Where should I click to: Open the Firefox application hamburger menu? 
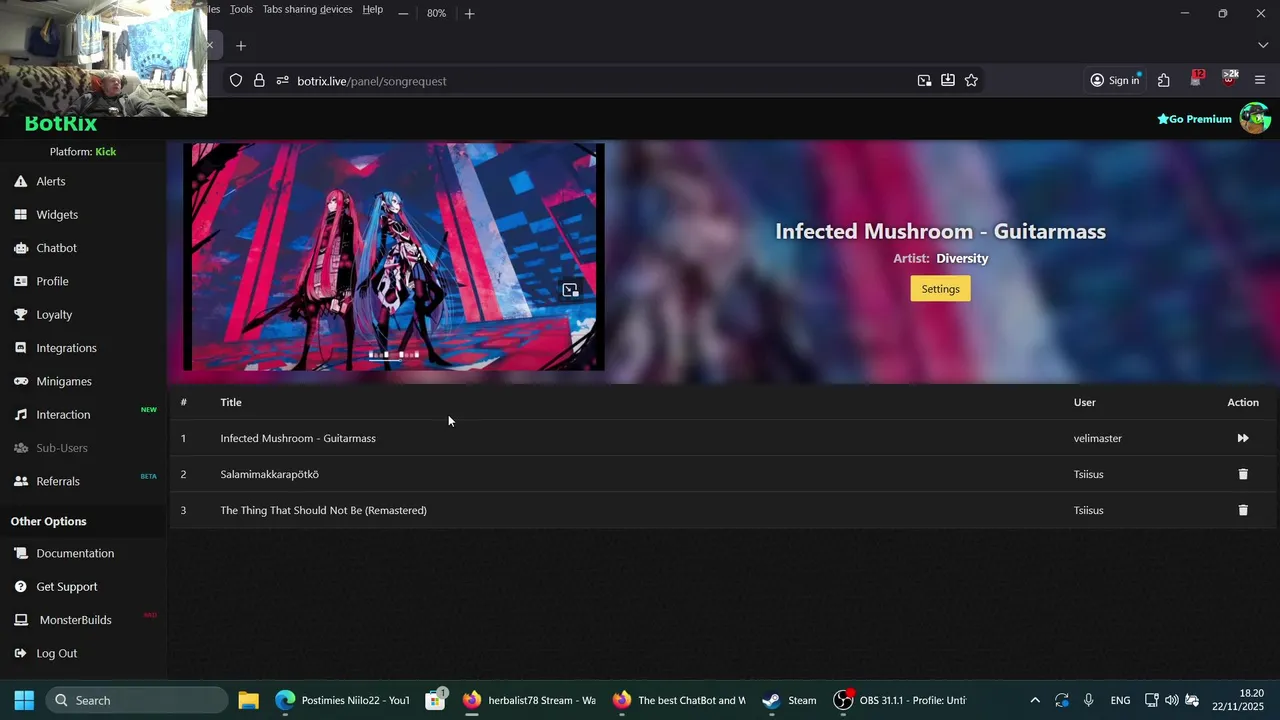[1260, 80]
